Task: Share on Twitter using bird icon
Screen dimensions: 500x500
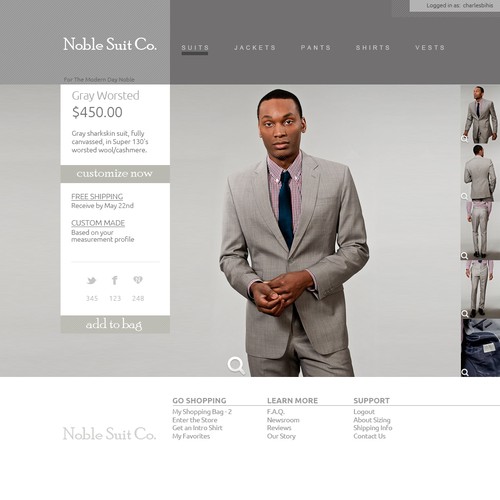Action: [x=92, y=280]
